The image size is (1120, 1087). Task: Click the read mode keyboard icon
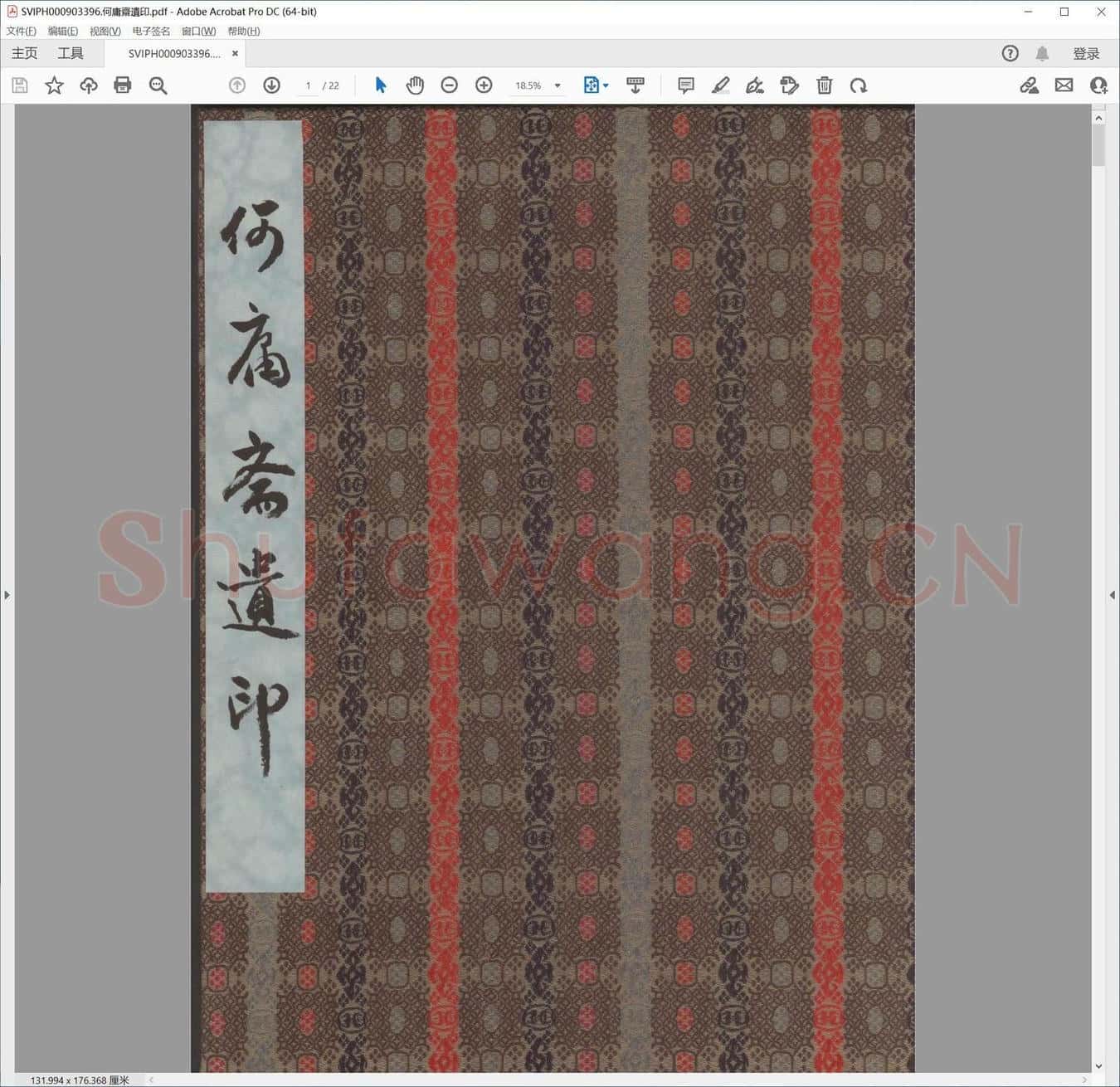tap(635, 85)
